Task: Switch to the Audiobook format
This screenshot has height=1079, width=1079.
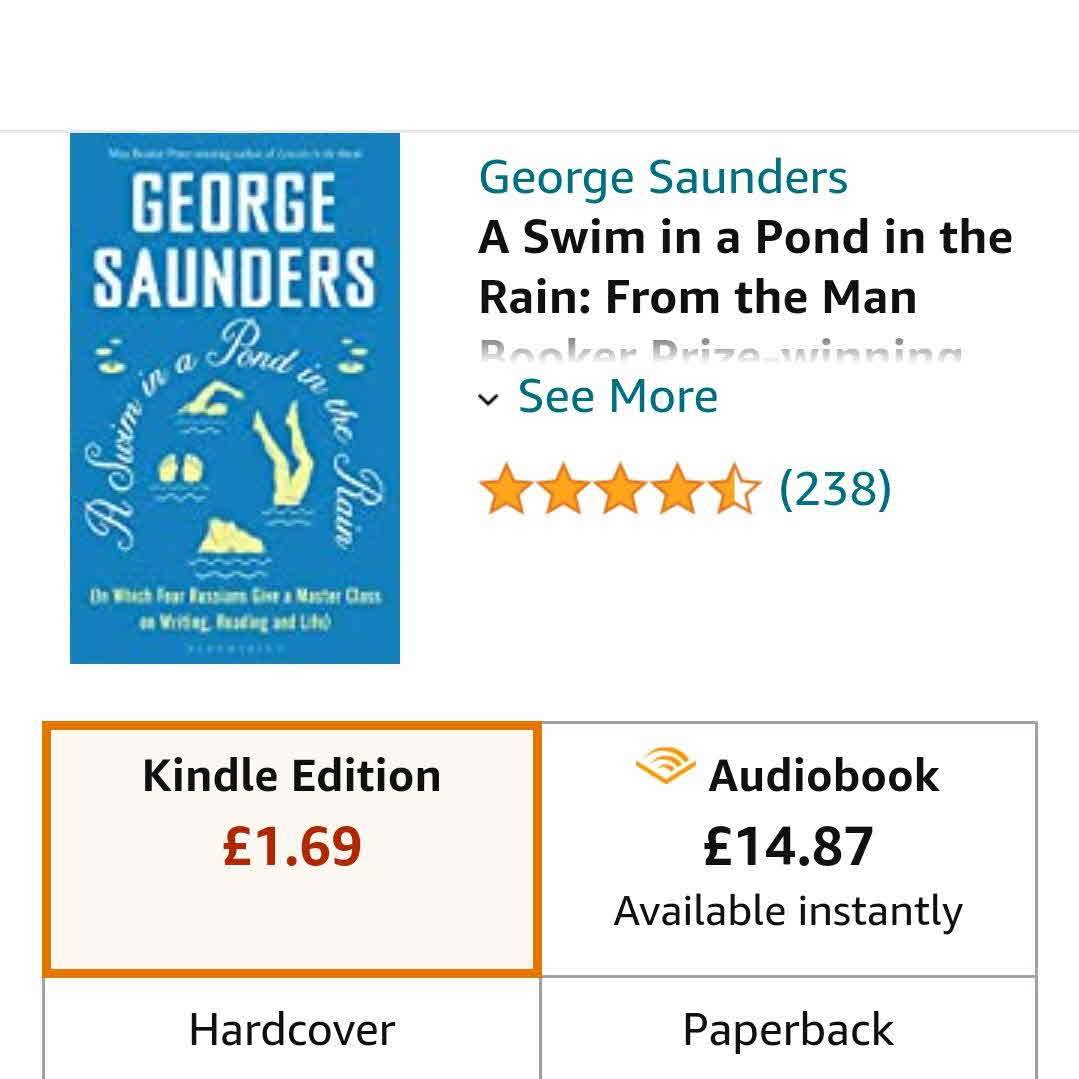Action: coord(788,848)
